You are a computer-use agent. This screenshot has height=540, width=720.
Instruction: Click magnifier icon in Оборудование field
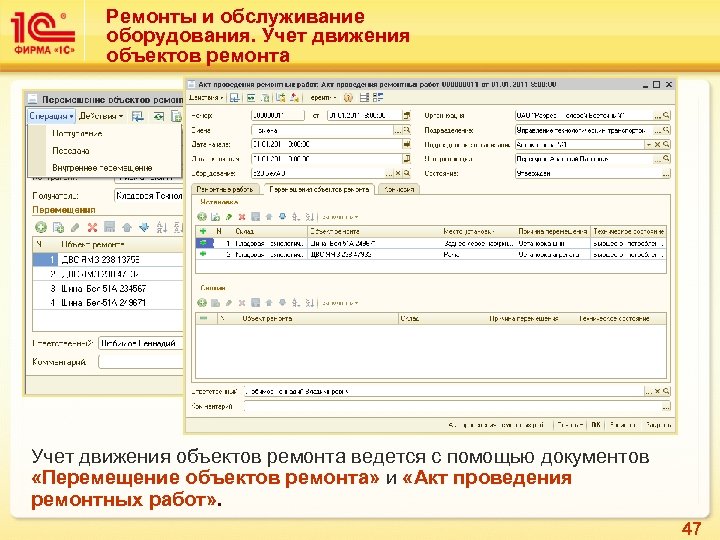(x=406, y=174)
